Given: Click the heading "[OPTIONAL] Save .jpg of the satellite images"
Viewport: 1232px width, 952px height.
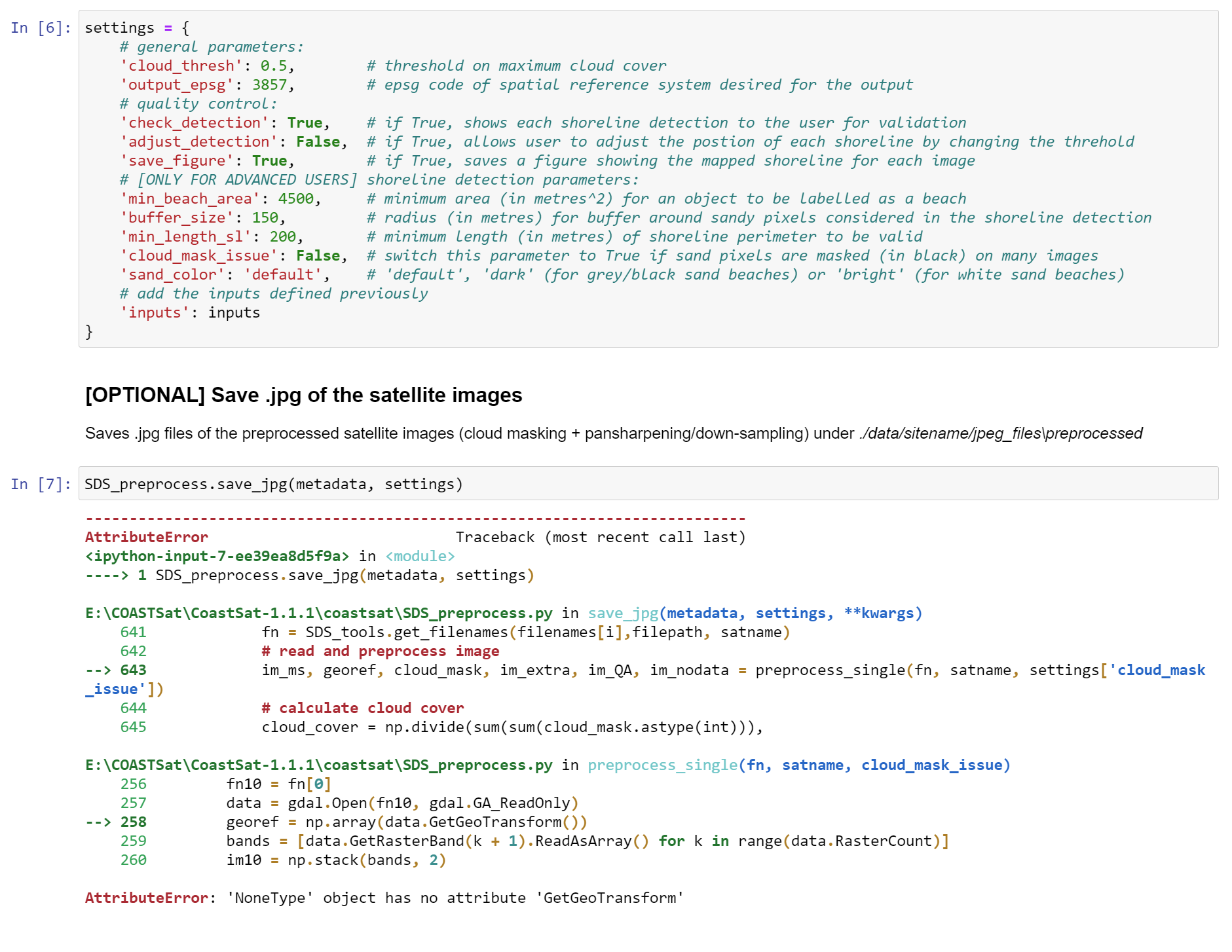Looking at the screenshot, I should point(303,395).
